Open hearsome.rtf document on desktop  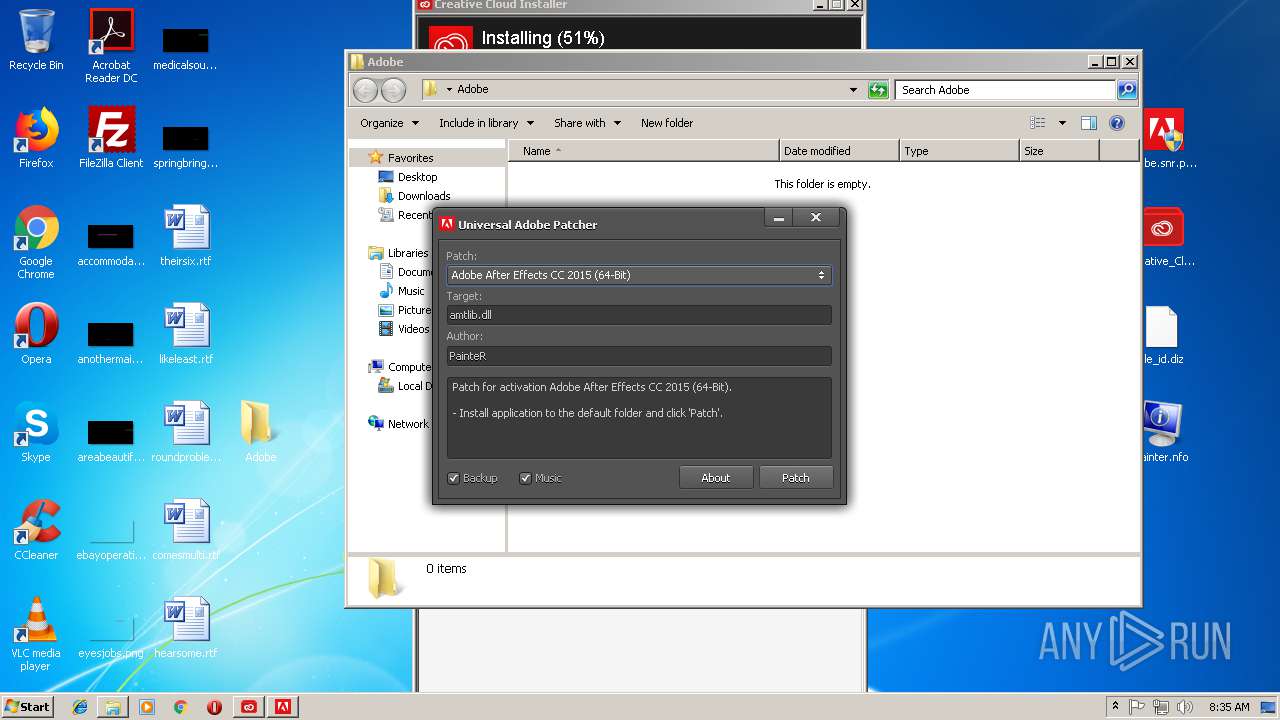[x=186, y=628]
